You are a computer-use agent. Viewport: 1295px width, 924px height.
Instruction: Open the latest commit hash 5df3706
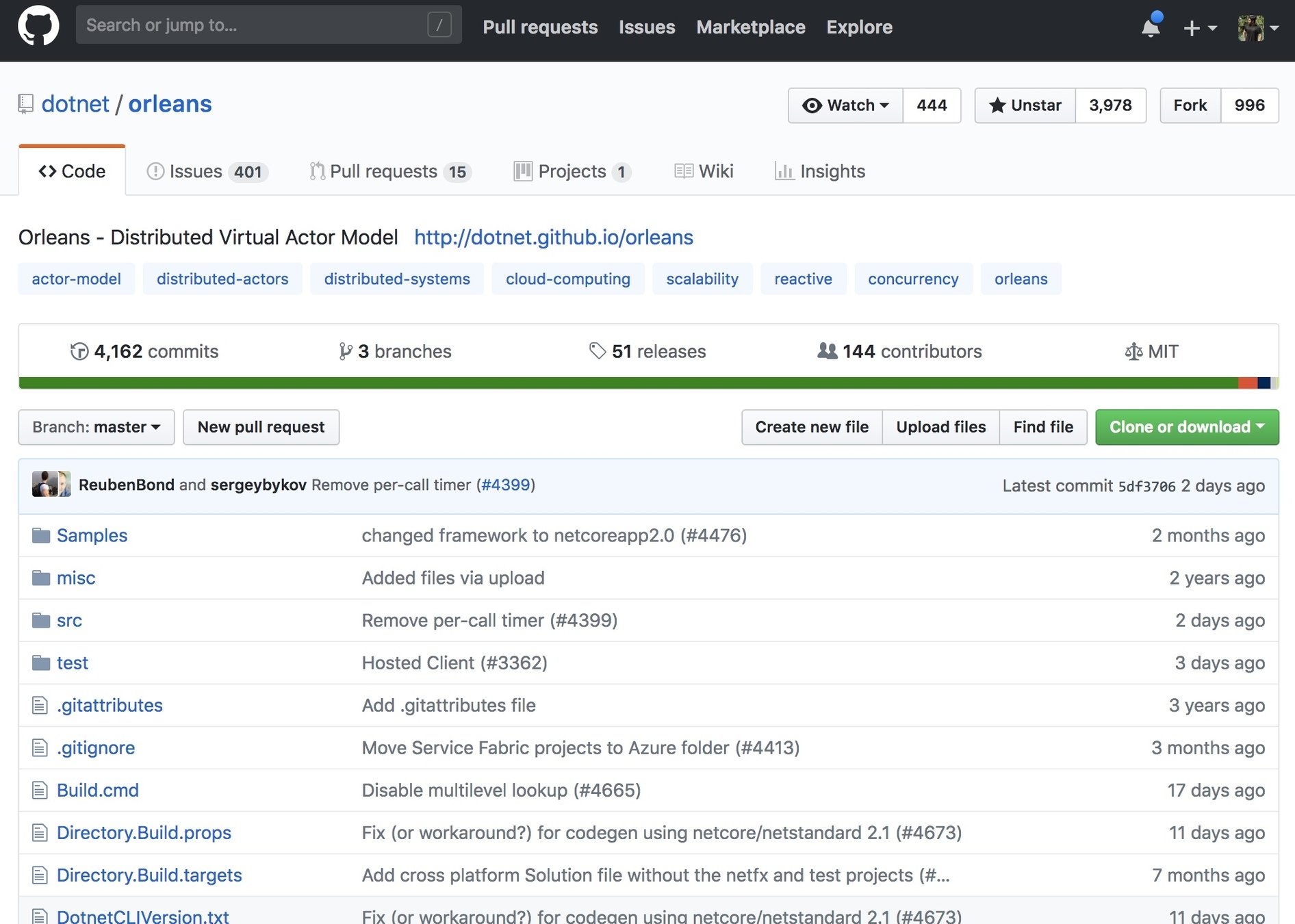[x=1146, y=486]
